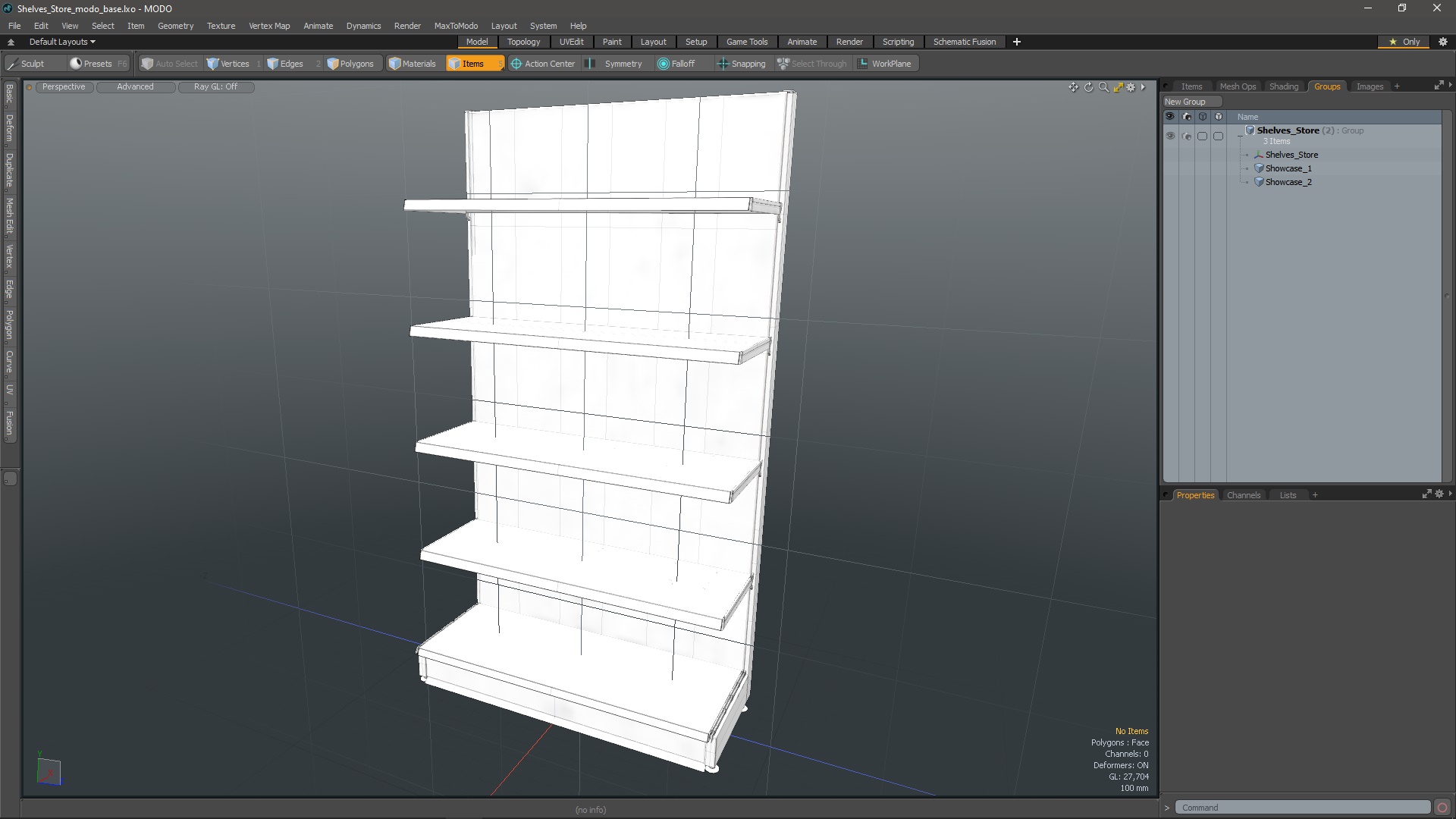
Task: Open viewport settings gear icon
Action: [x=1131, y=87]
